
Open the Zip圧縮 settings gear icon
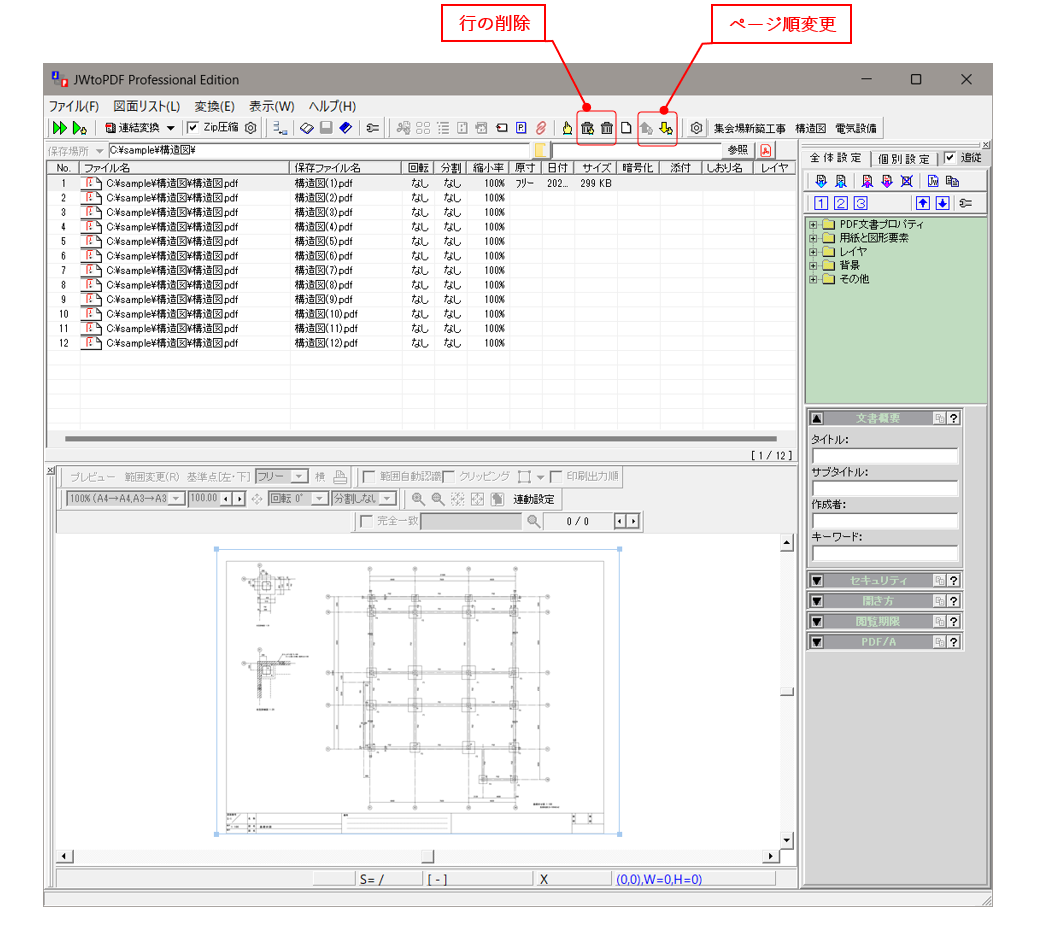tap(250, 128)
